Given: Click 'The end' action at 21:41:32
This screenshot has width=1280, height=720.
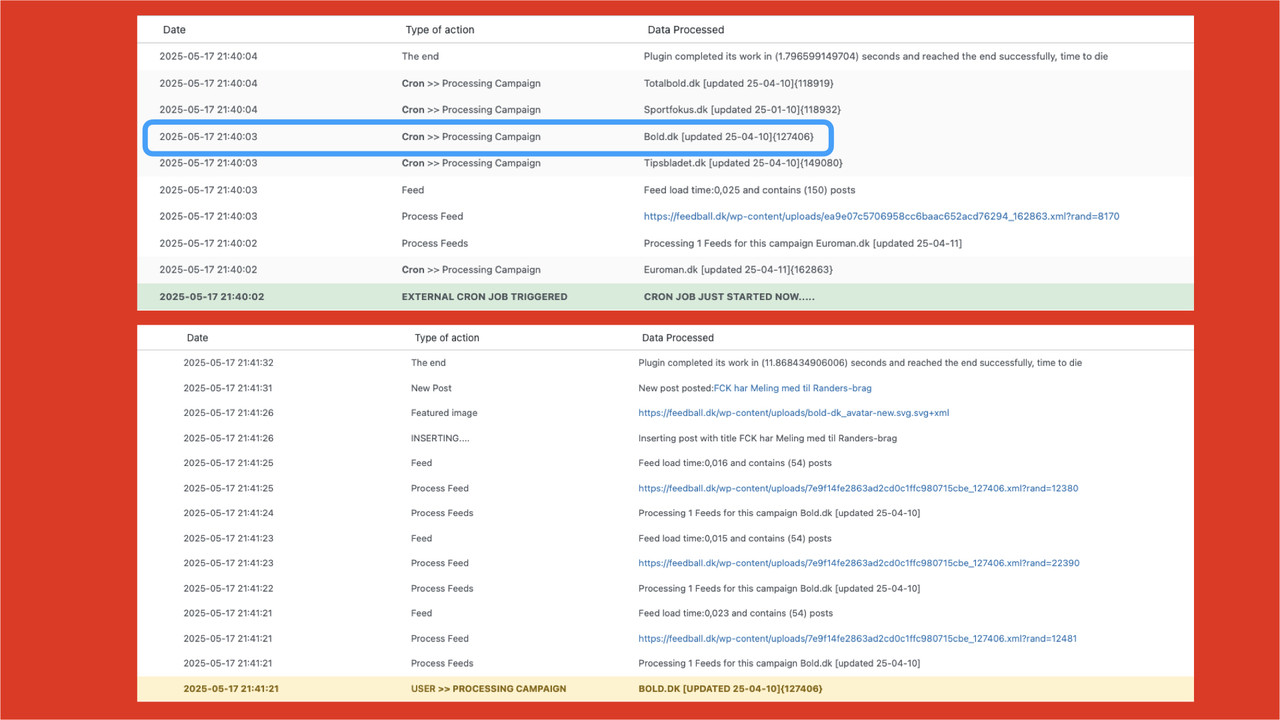Looking at the screenshot, I should (x=428, y=363).
